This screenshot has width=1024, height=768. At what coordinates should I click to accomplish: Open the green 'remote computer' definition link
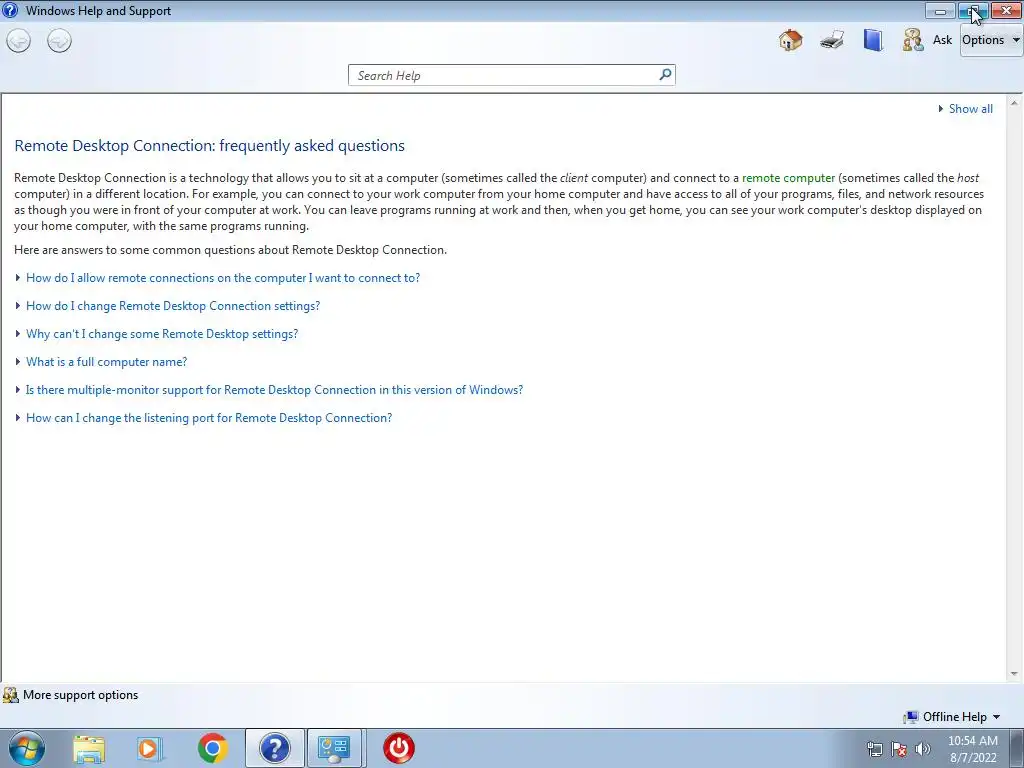788,178
